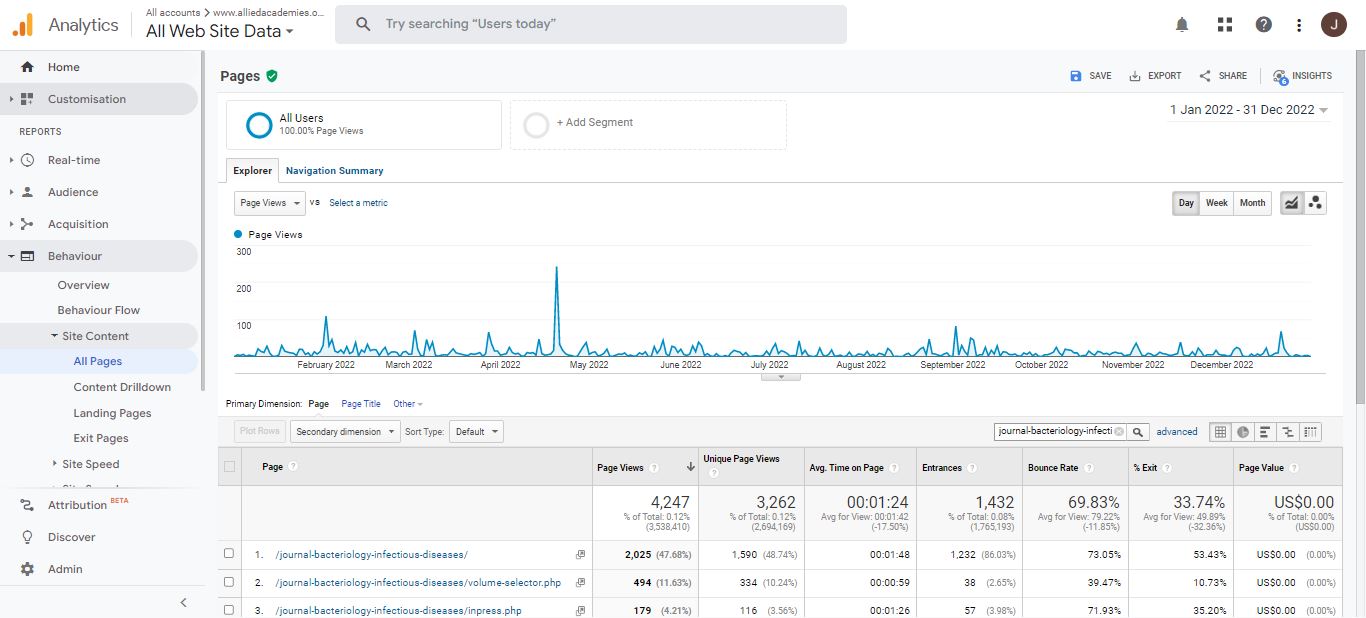
Task: Check the volume-selector.php row checkbox
Action: (x=229, y=582)
